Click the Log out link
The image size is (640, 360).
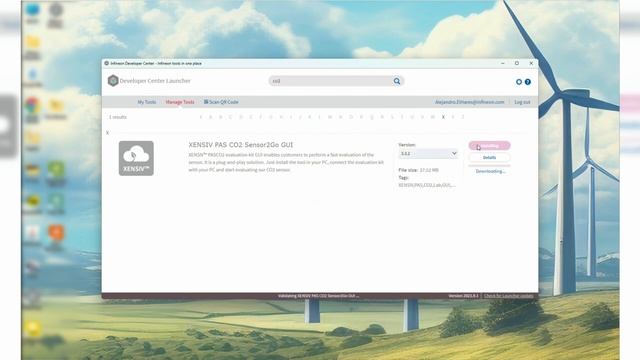pos(522,102)
